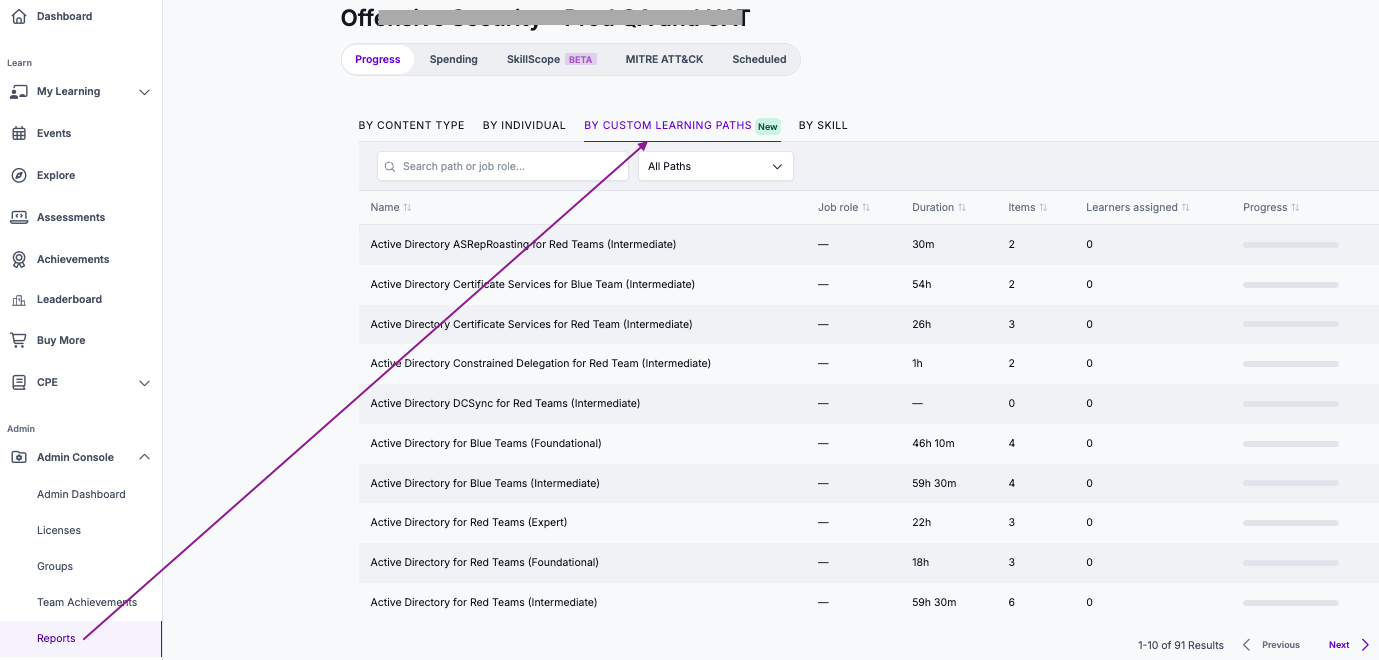Sort by Name column arrows
This screenshot has height=660, width=1379.
pyautogui.click(x=407, y=208)
